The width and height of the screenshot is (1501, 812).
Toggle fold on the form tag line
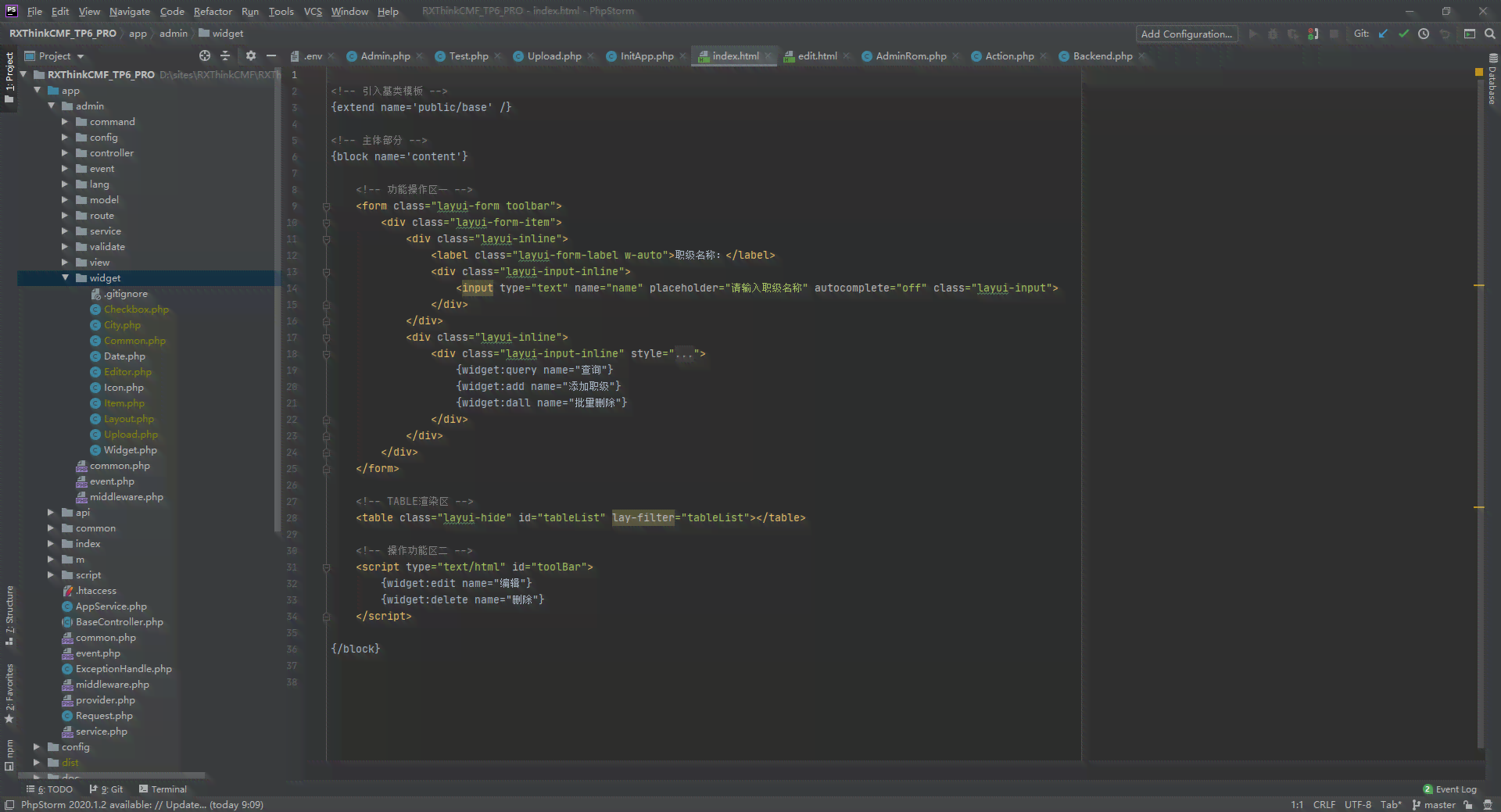point(327,206)
